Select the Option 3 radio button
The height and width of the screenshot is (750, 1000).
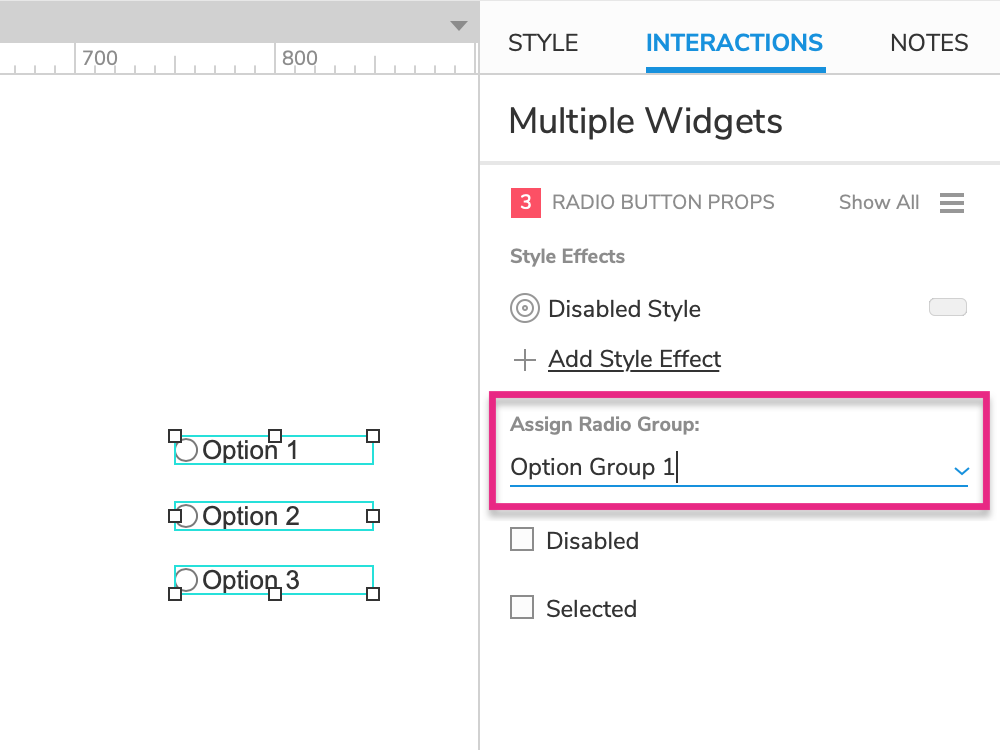tap(186, 580)
